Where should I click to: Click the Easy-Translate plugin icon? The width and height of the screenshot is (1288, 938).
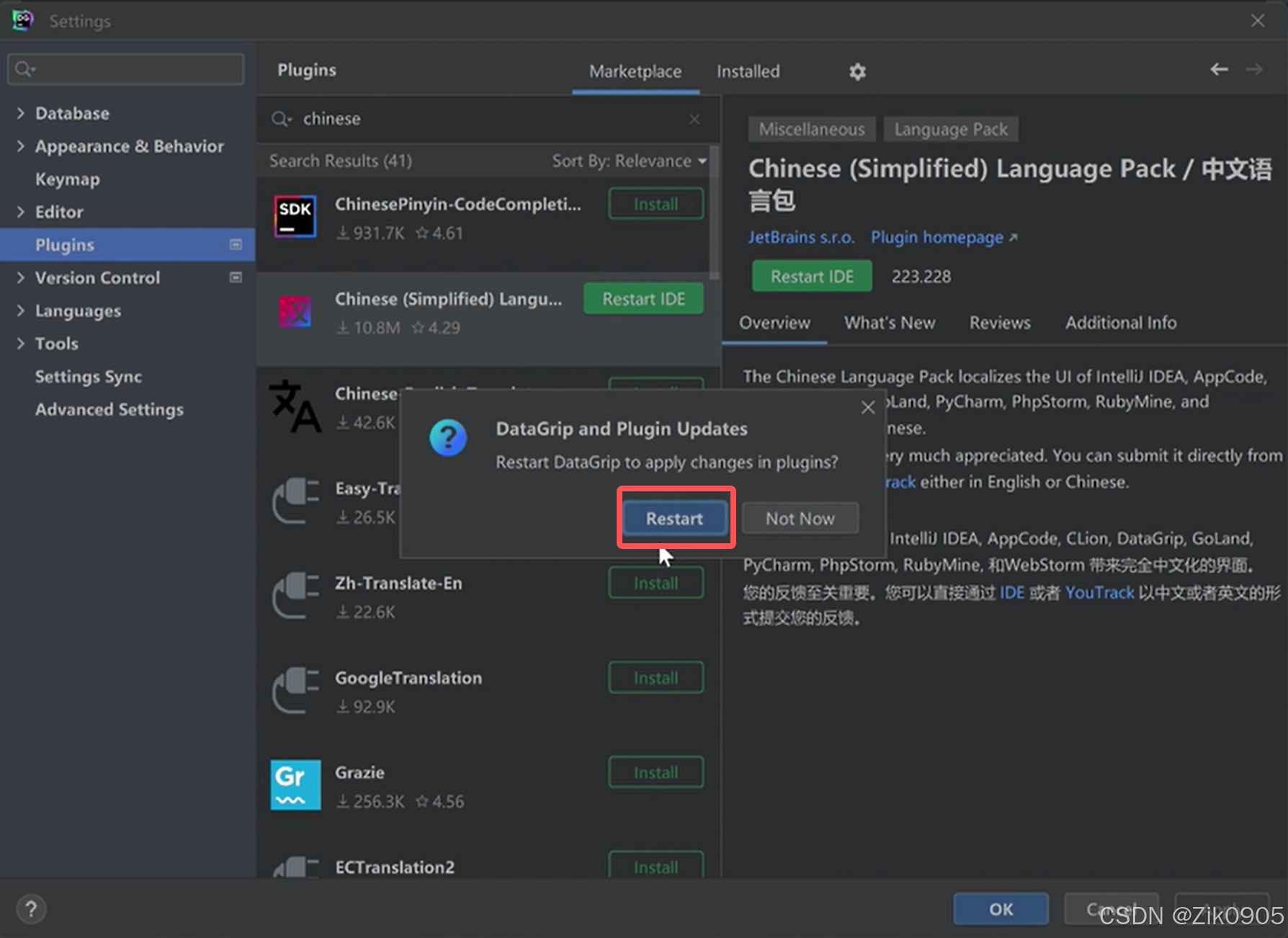(x=295, y=501)
